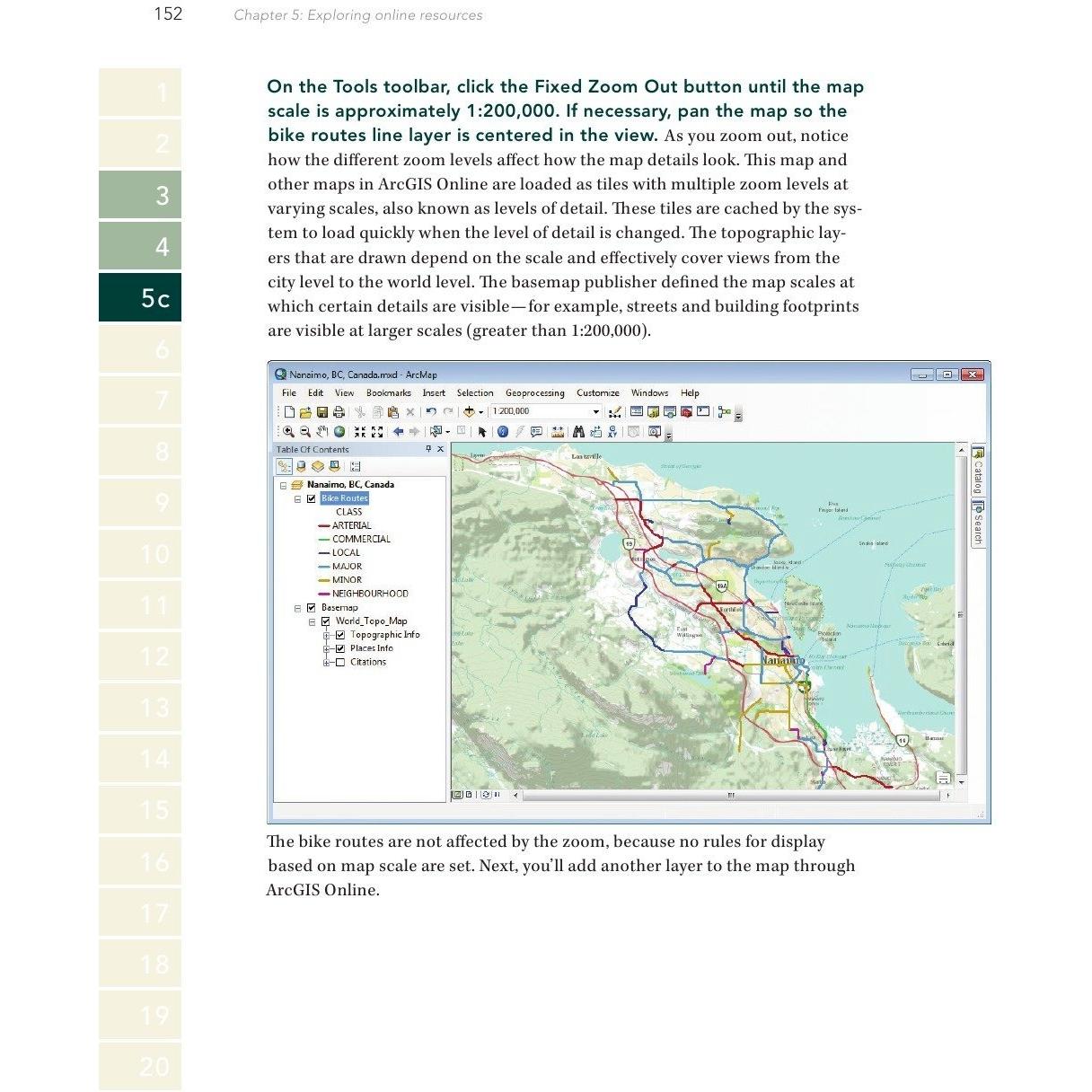Open the Catalog window toolbar icon
The height and width of the screenshot is (1092, 1092).
pos(654,412)
